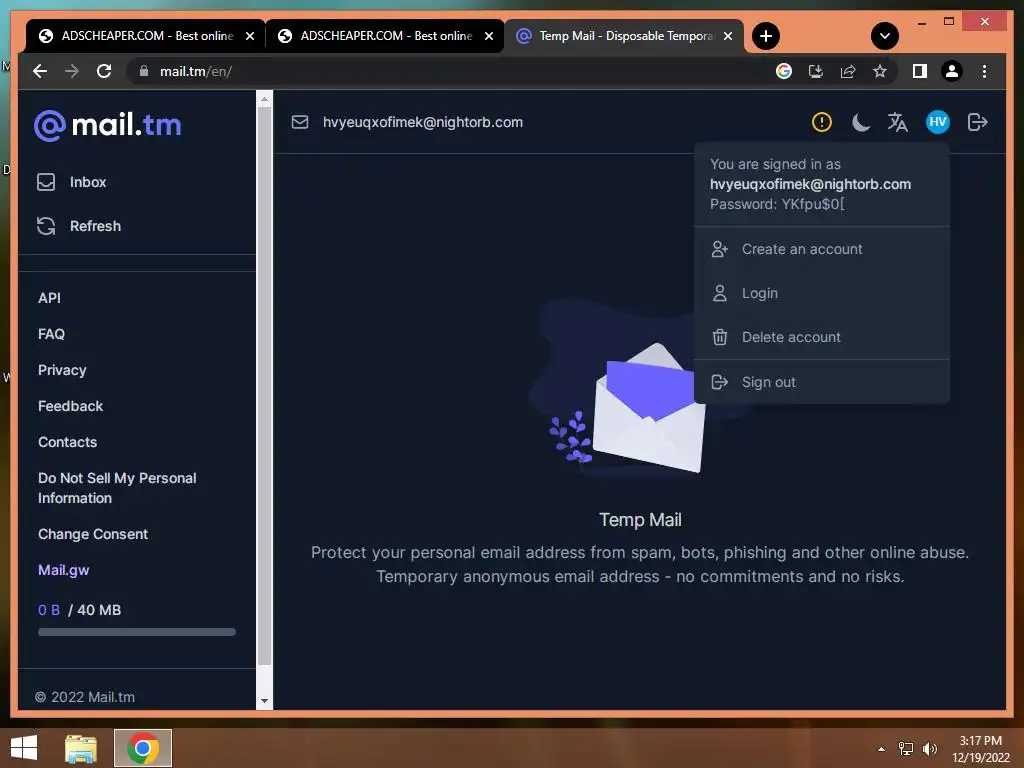Open Do Not Sell My Personal Information
Viewport: 1024px width, 768px height.
click(117, 488)
